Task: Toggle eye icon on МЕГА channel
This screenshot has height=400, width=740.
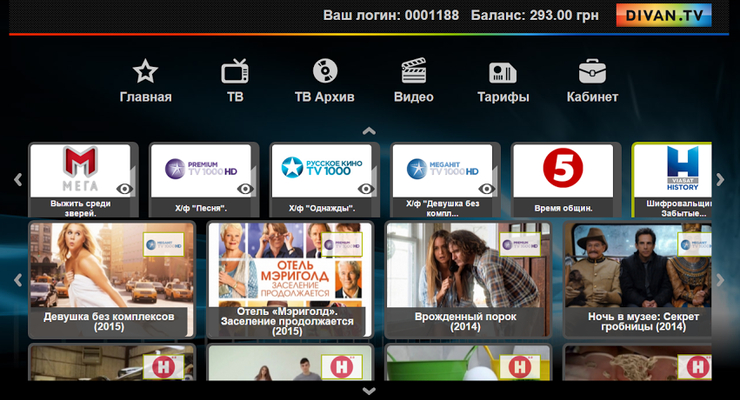Action: [125, 189]
